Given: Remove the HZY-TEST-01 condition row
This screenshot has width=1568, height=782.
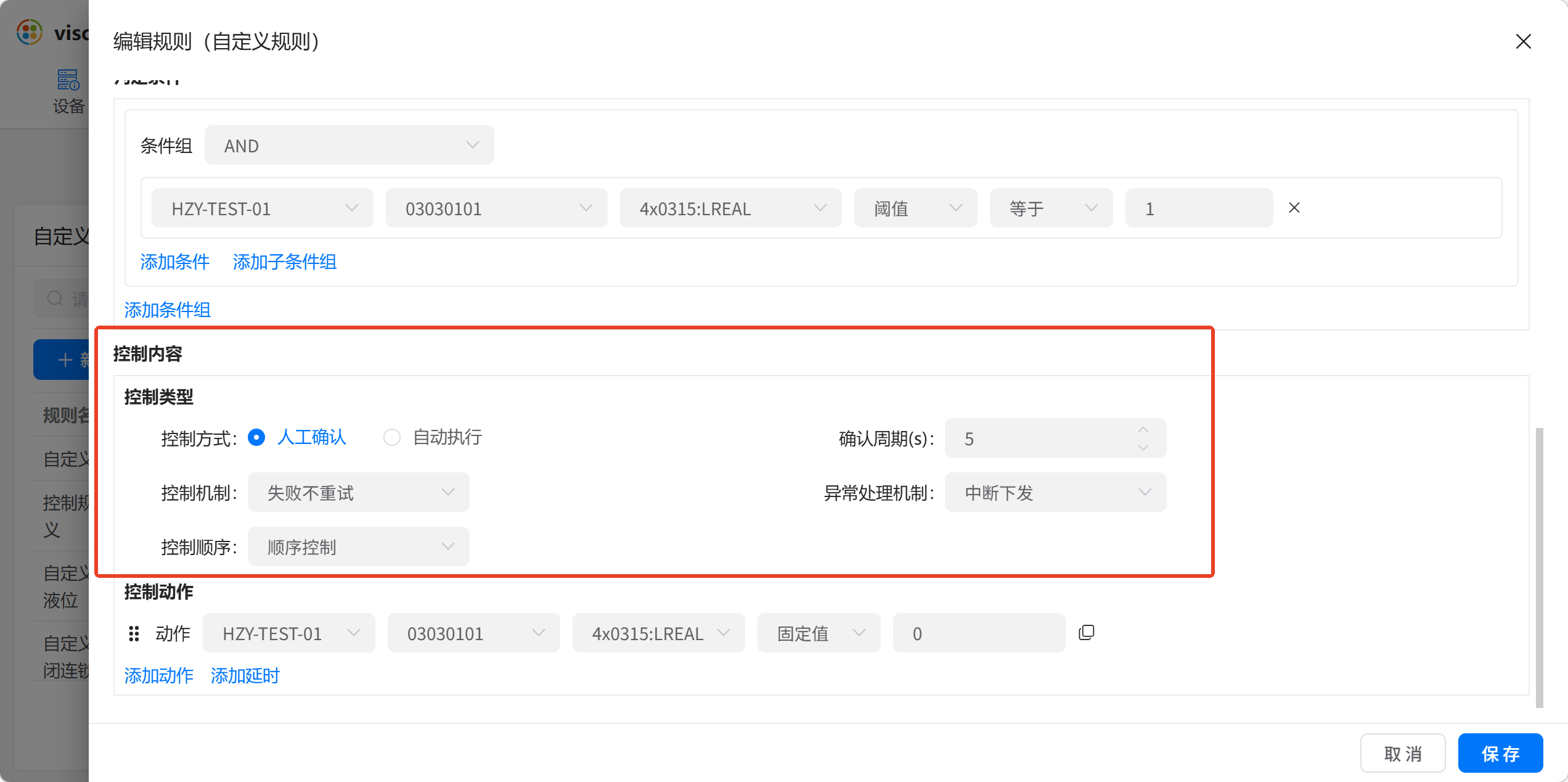Looking at the screenshot, I should (x=1294, y=208).
